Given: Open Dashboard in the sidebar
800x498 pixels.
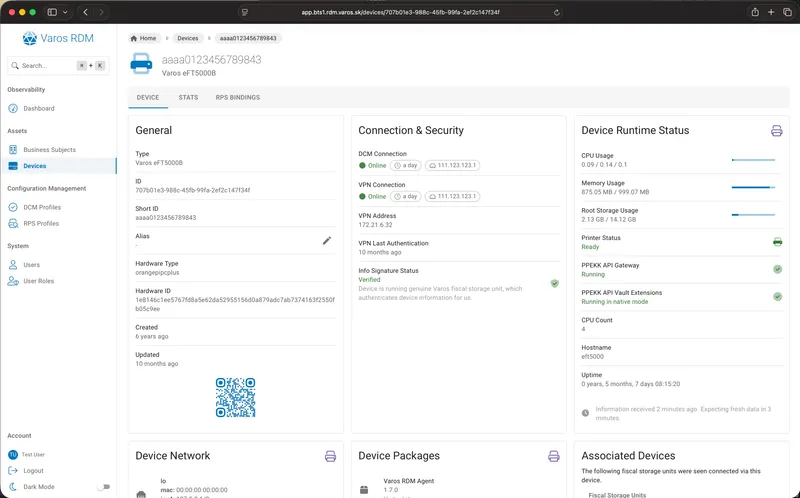Looking at the screenshot, I should pyautogui.click(x=39, y=108).
